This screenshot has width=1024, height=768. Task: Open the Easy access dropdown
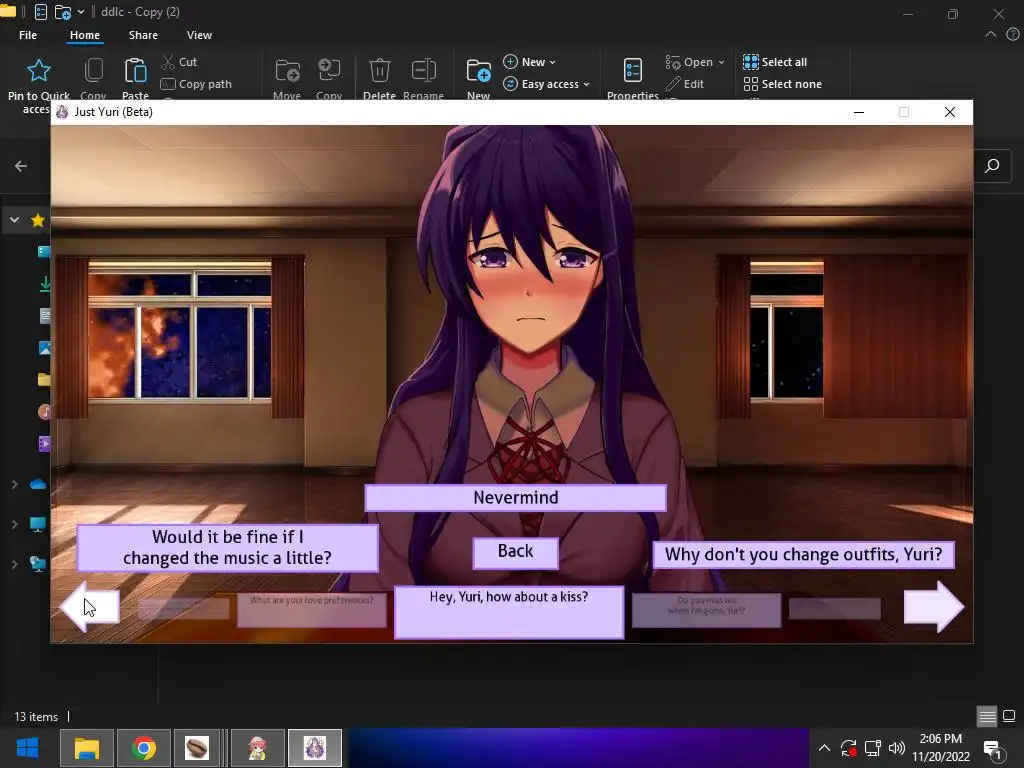(x=547, y=84)
